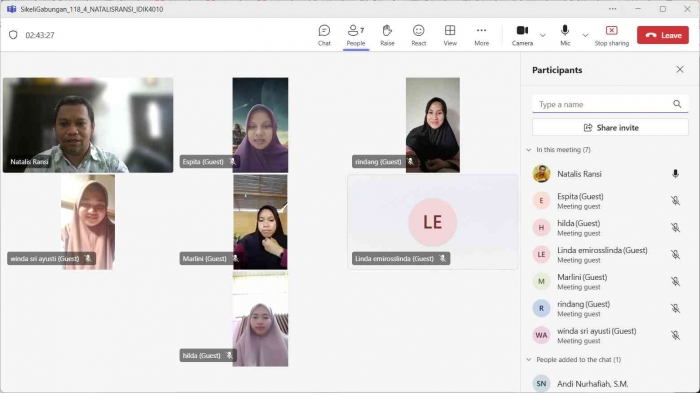Close the Participants panel

coord(679,70)
